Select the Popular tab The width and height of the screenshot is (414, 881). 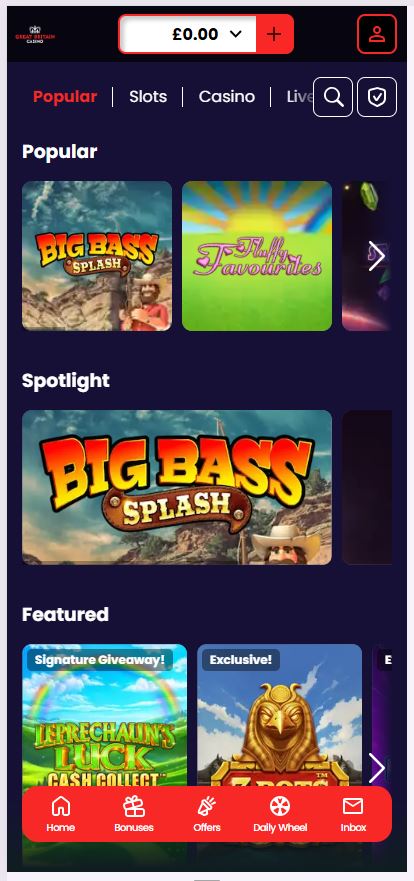point(65,97)
